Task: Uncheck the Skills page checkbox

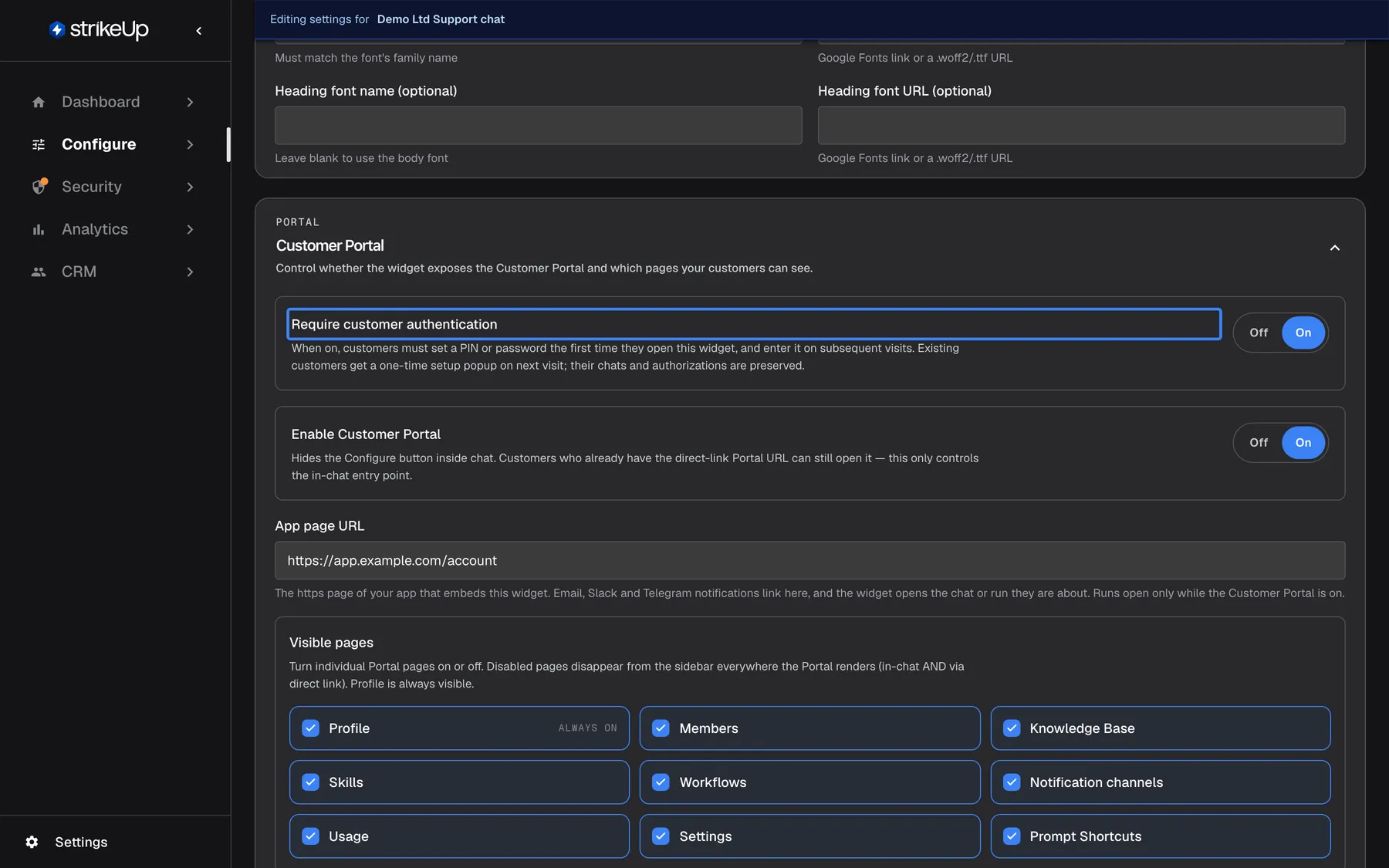Action: [x=310, y=782]
